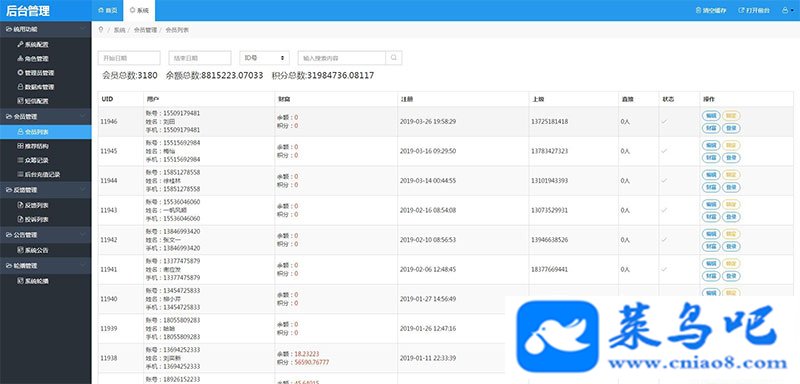Open 投诉列表 in the sidebar

tap(33, 220)
